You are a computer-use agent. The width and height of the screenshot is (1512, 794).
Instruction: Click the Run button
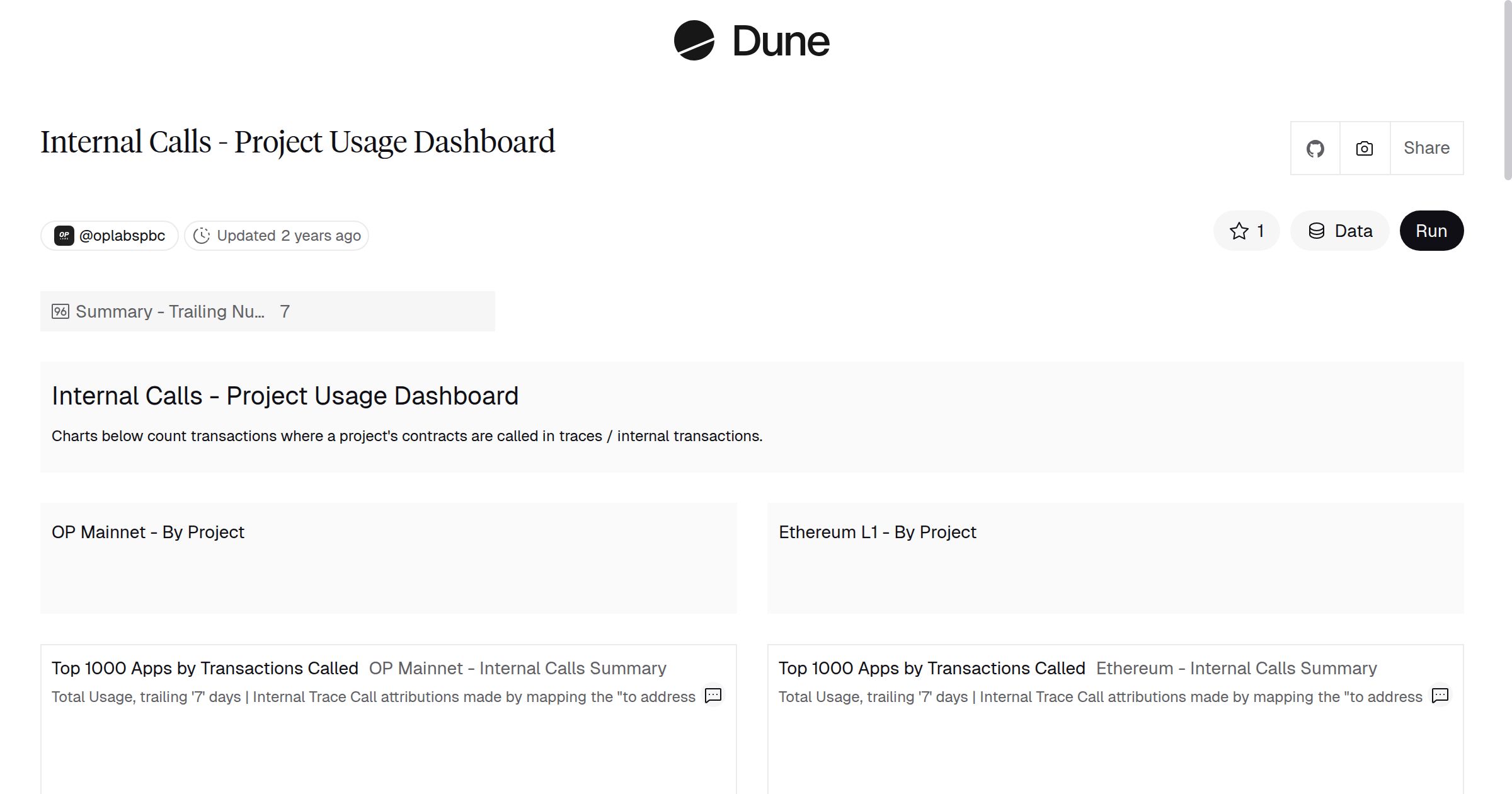[1431, 231]
